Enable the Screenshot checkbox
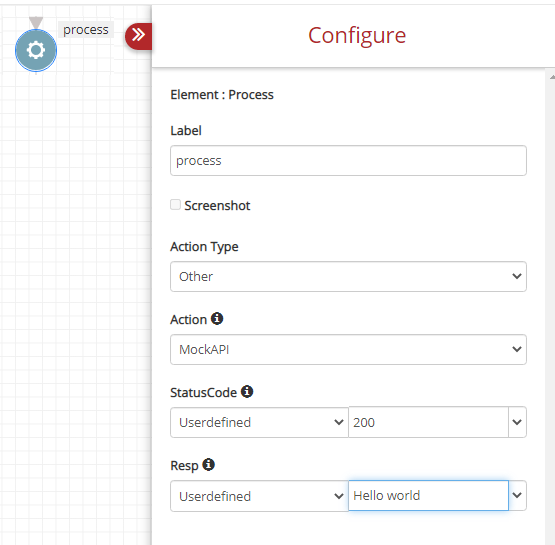The height and width of the screenshot is (545, 555). [175, 205]
